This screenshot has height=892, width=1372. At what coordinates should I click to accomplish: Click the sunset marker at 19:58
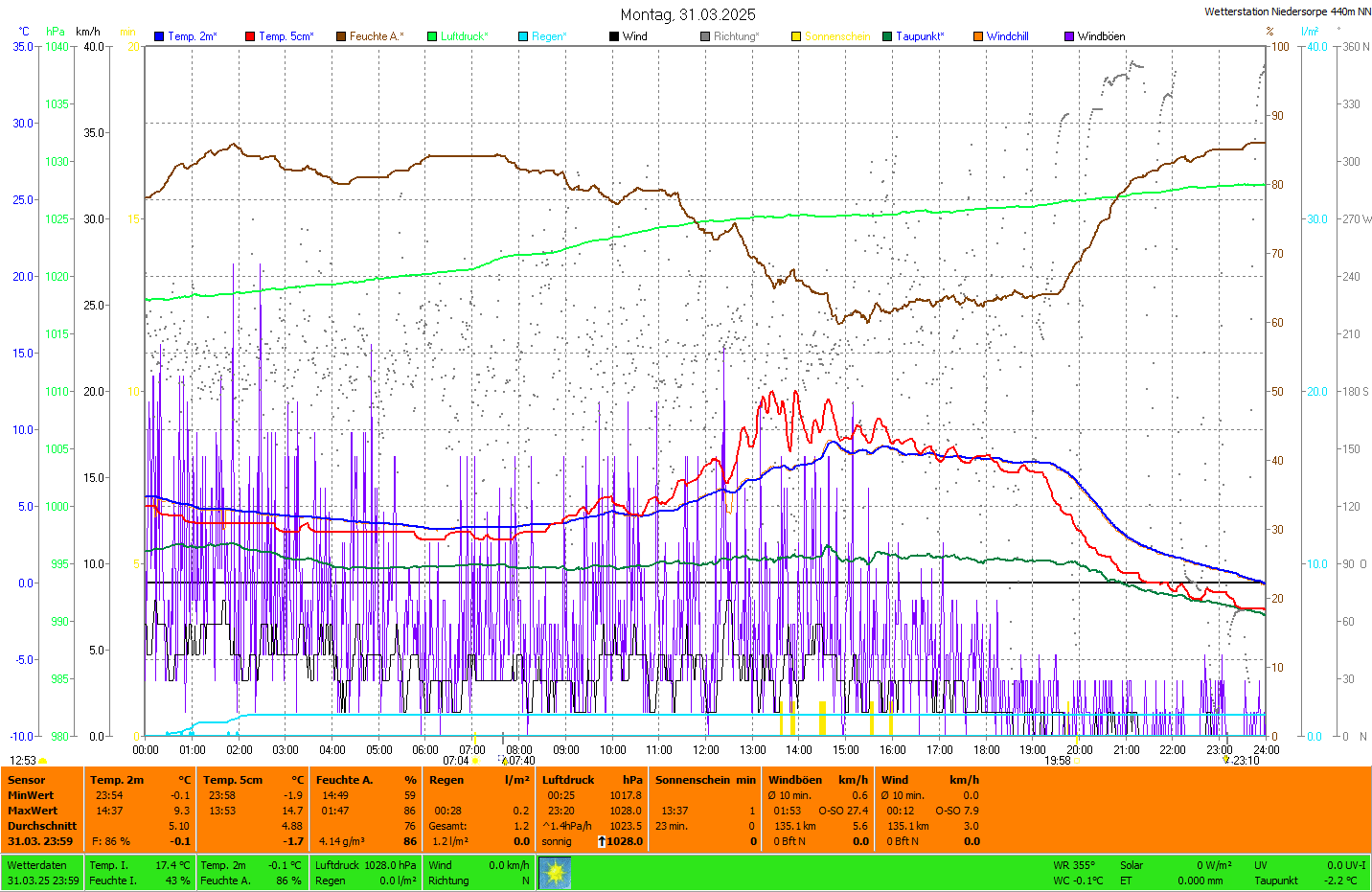(x=1077, y=761)
